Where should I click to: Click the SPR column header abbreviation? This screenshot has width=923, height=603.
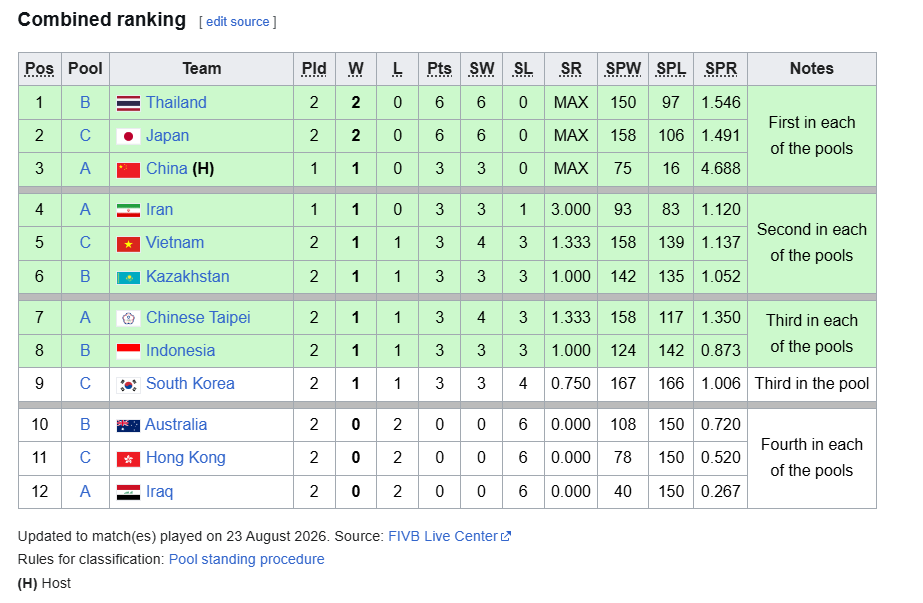(721, 69)
